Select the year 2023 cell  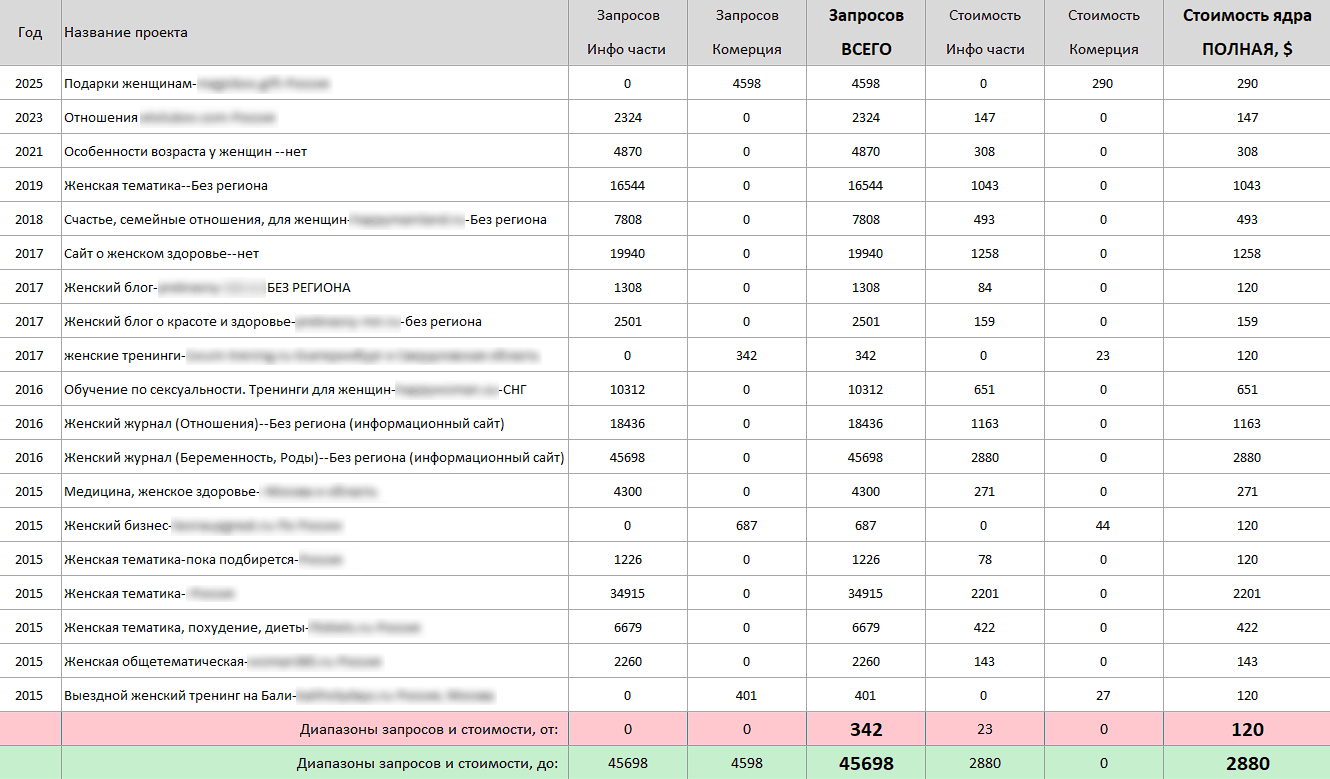point(30,118)
